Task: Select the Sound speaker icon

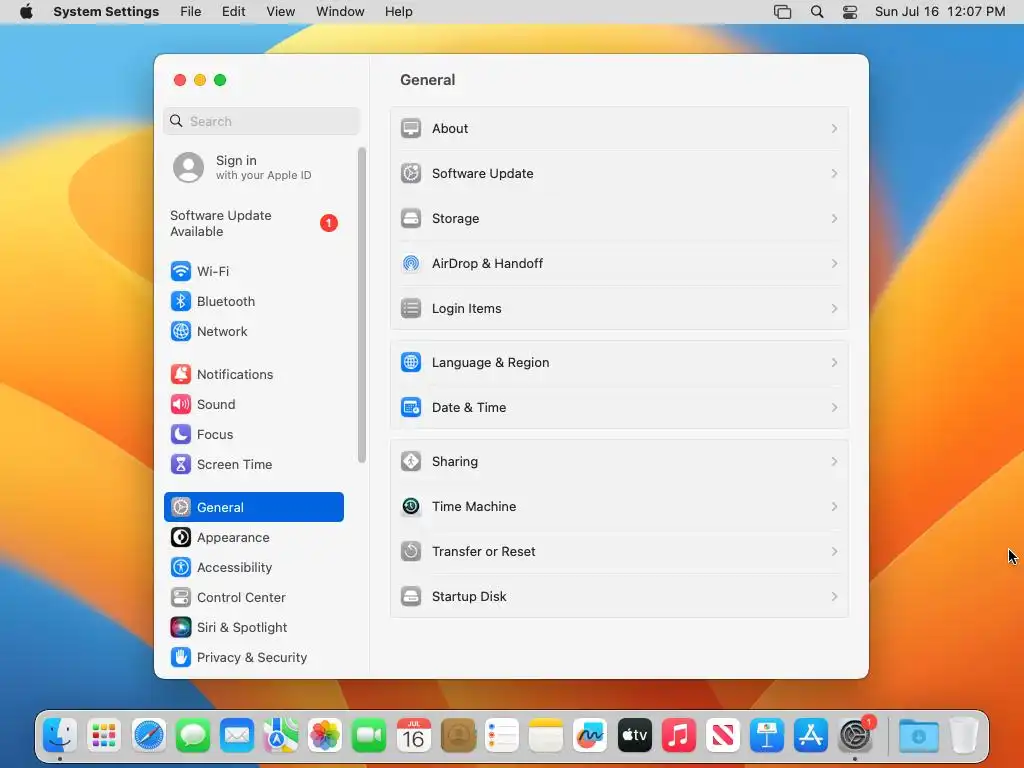Action: (x=180, y=404)
